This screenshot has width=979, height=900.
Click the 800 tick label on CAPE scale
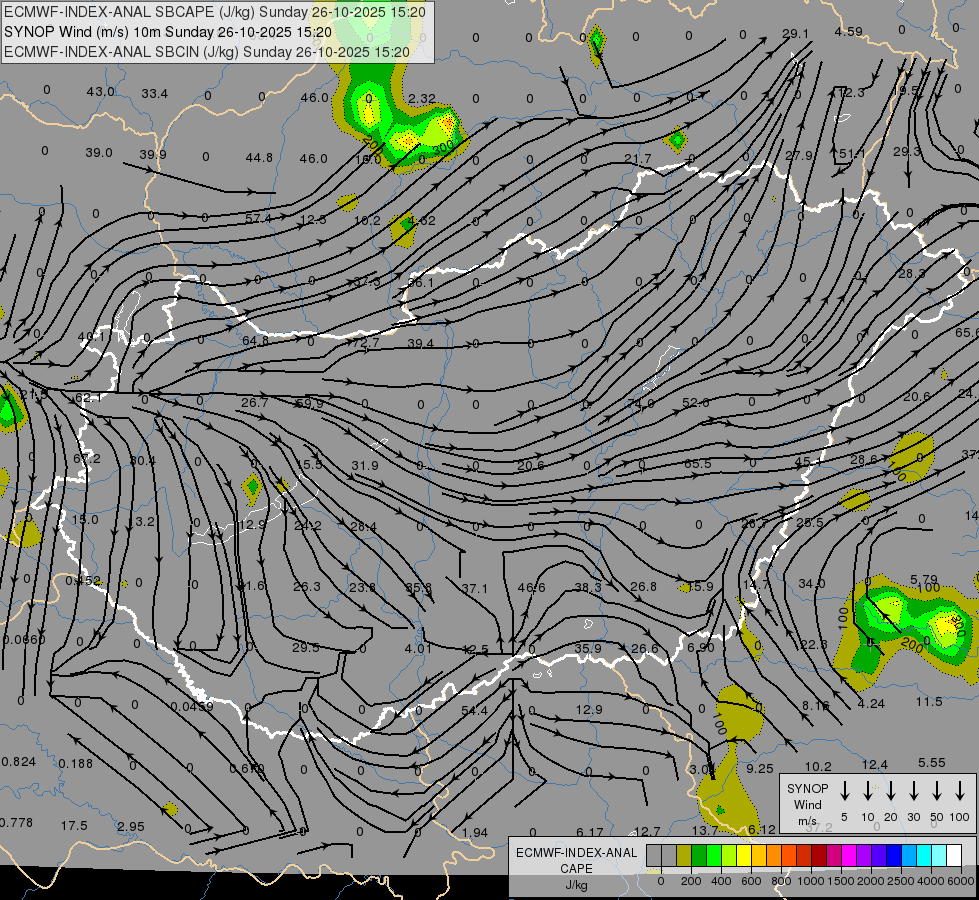(x=781, y=881)
